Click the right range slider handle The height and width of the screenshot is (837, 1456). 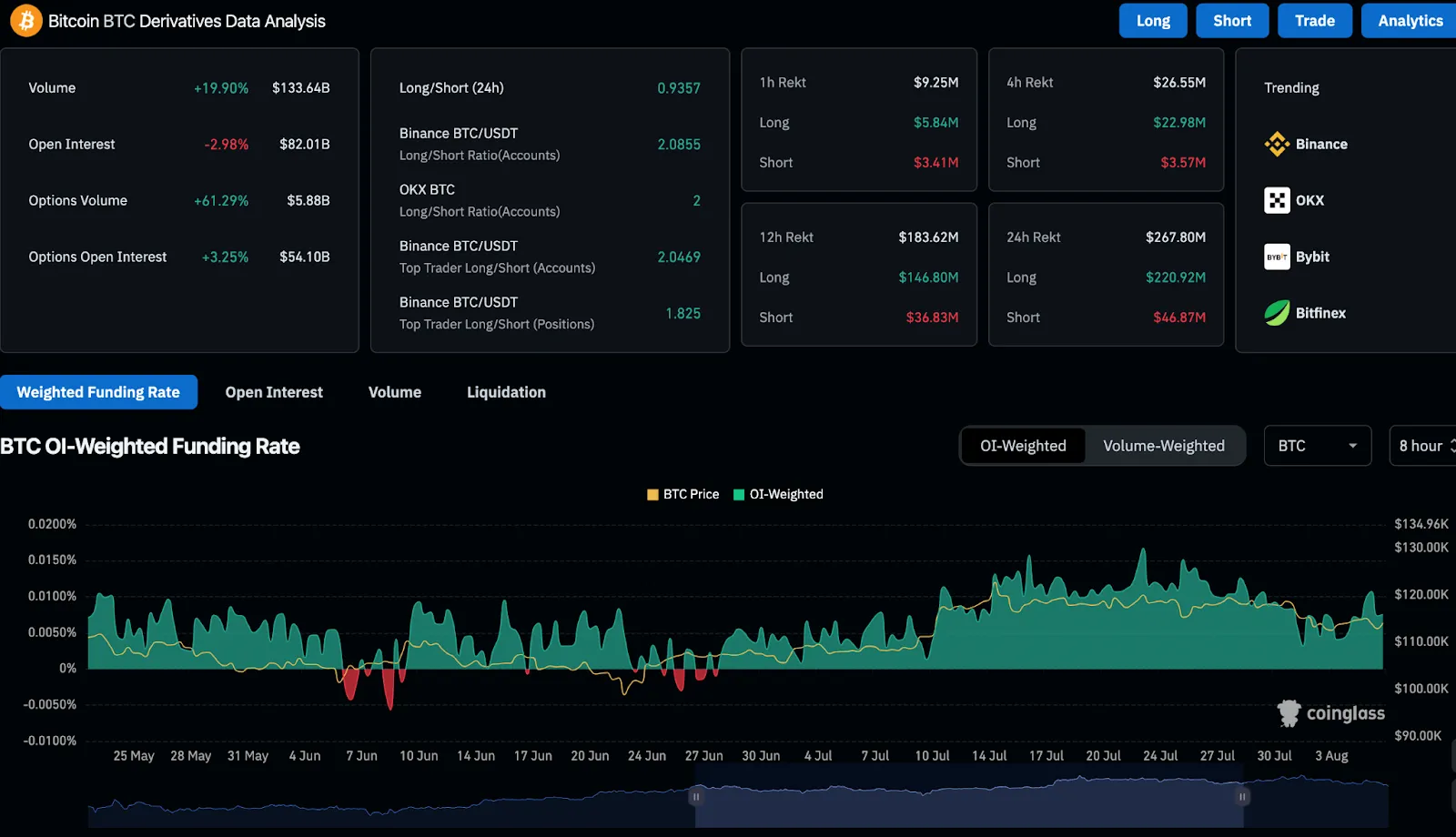click(x=1242, y=797)
